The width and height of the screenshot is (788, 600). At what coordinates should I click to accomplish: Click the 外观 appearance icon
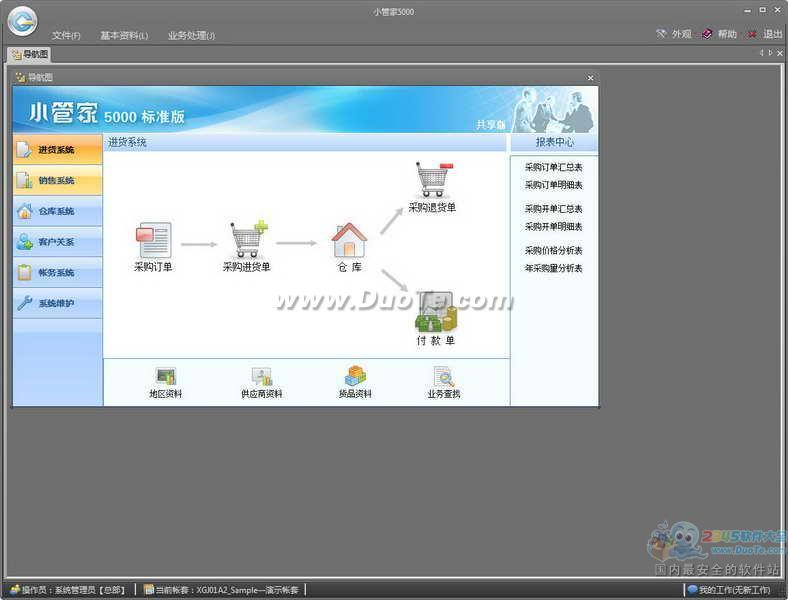661,34
